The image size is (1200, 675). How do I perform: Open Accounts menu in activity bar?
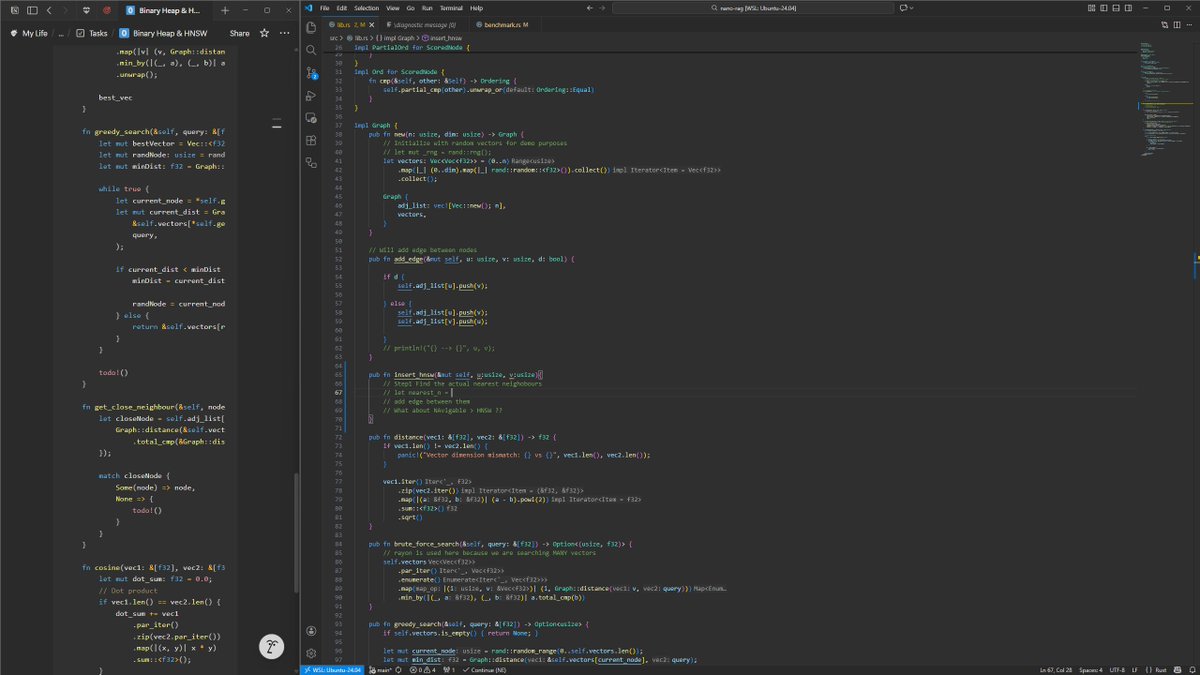click(312, 630)
